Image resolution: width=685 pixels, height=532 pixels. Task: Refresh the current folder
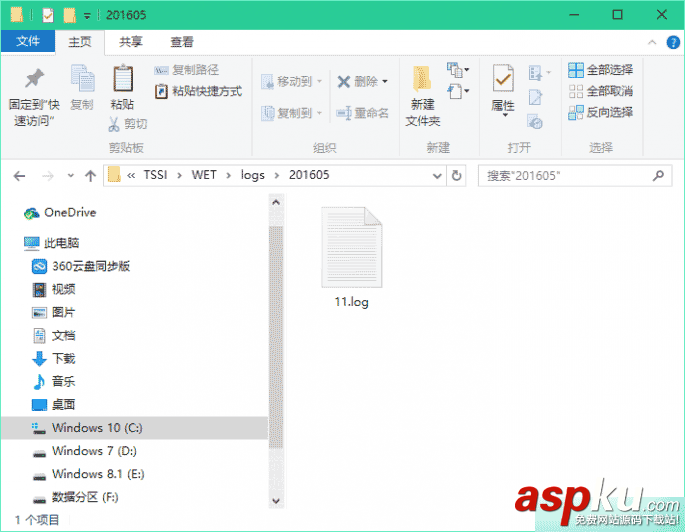(457, 176)
